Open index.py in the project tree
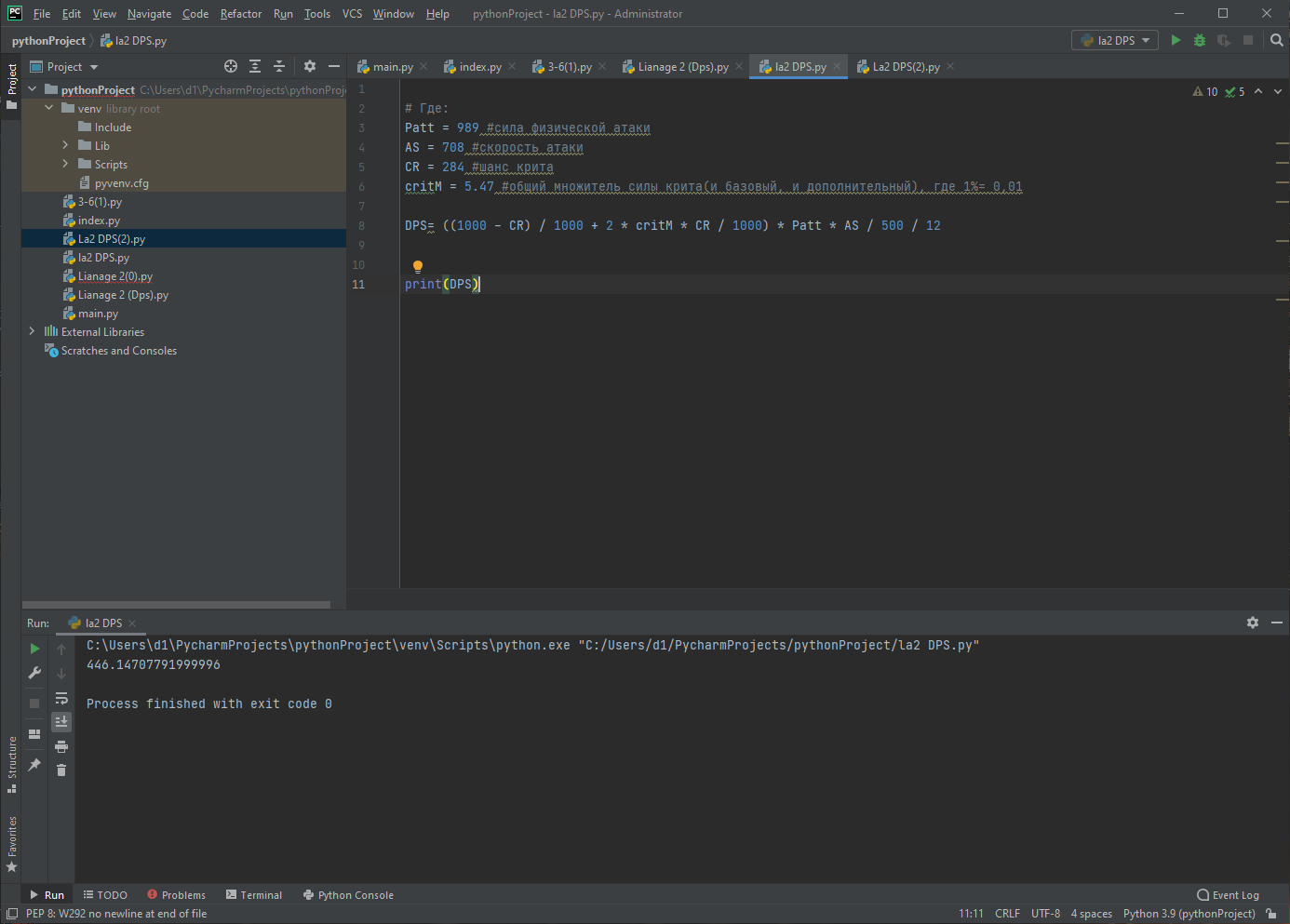1290x924 pixels. pyautogui.click(x=99, y=221)
